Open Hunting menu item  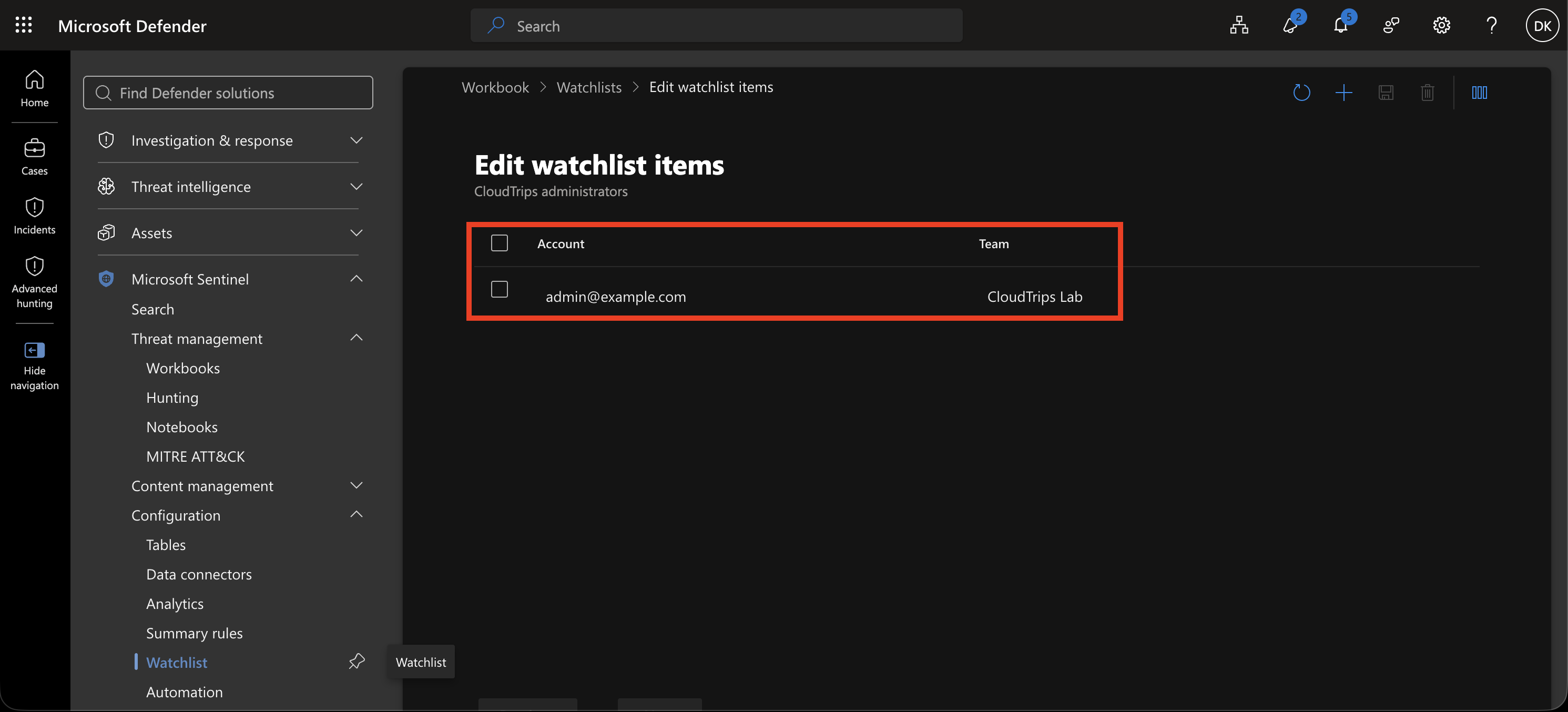click(172, 398)
